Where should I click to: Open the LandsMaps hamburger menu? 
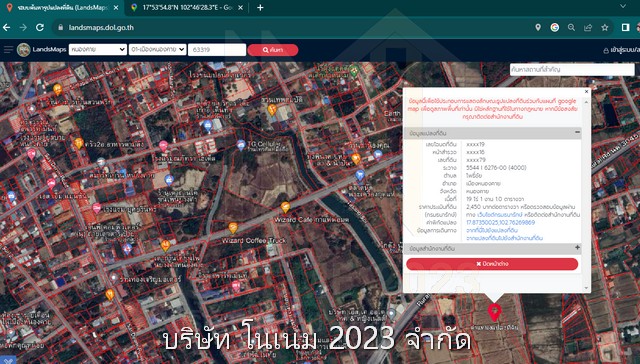click(x=8, y=50)
